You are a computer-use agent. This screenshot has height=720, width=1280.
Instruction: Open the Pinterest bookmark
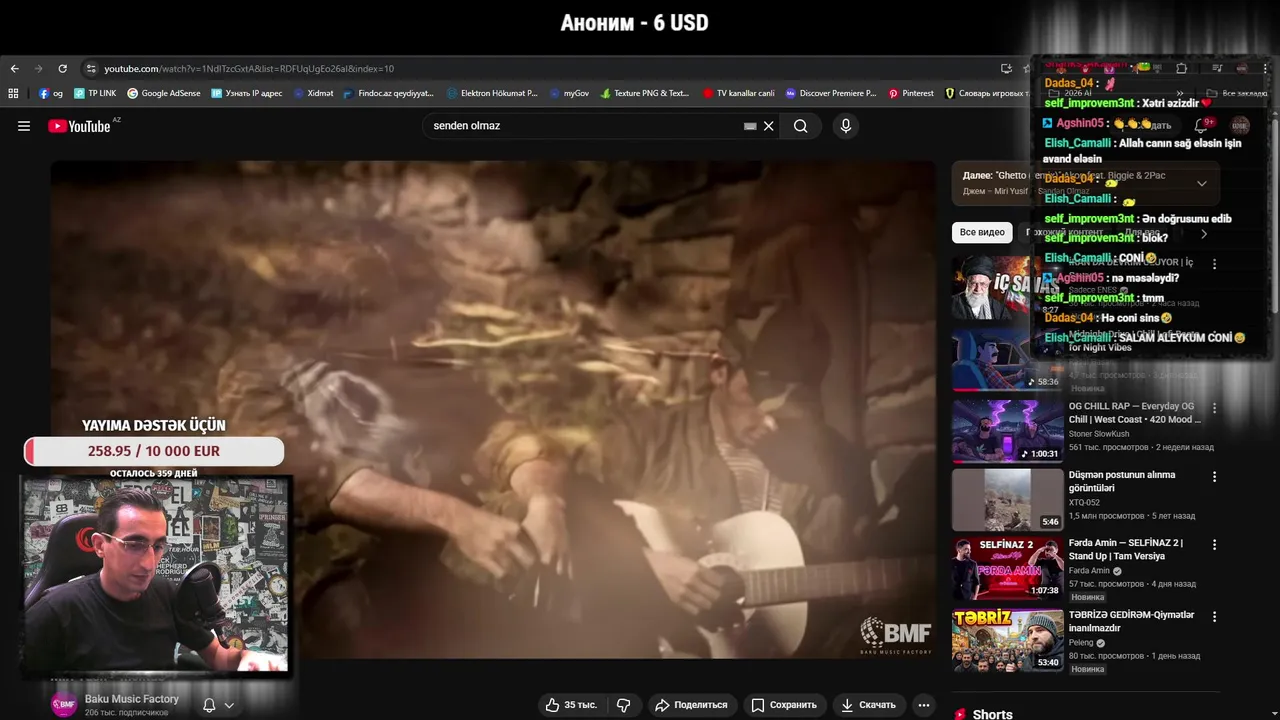click(911, 93)
